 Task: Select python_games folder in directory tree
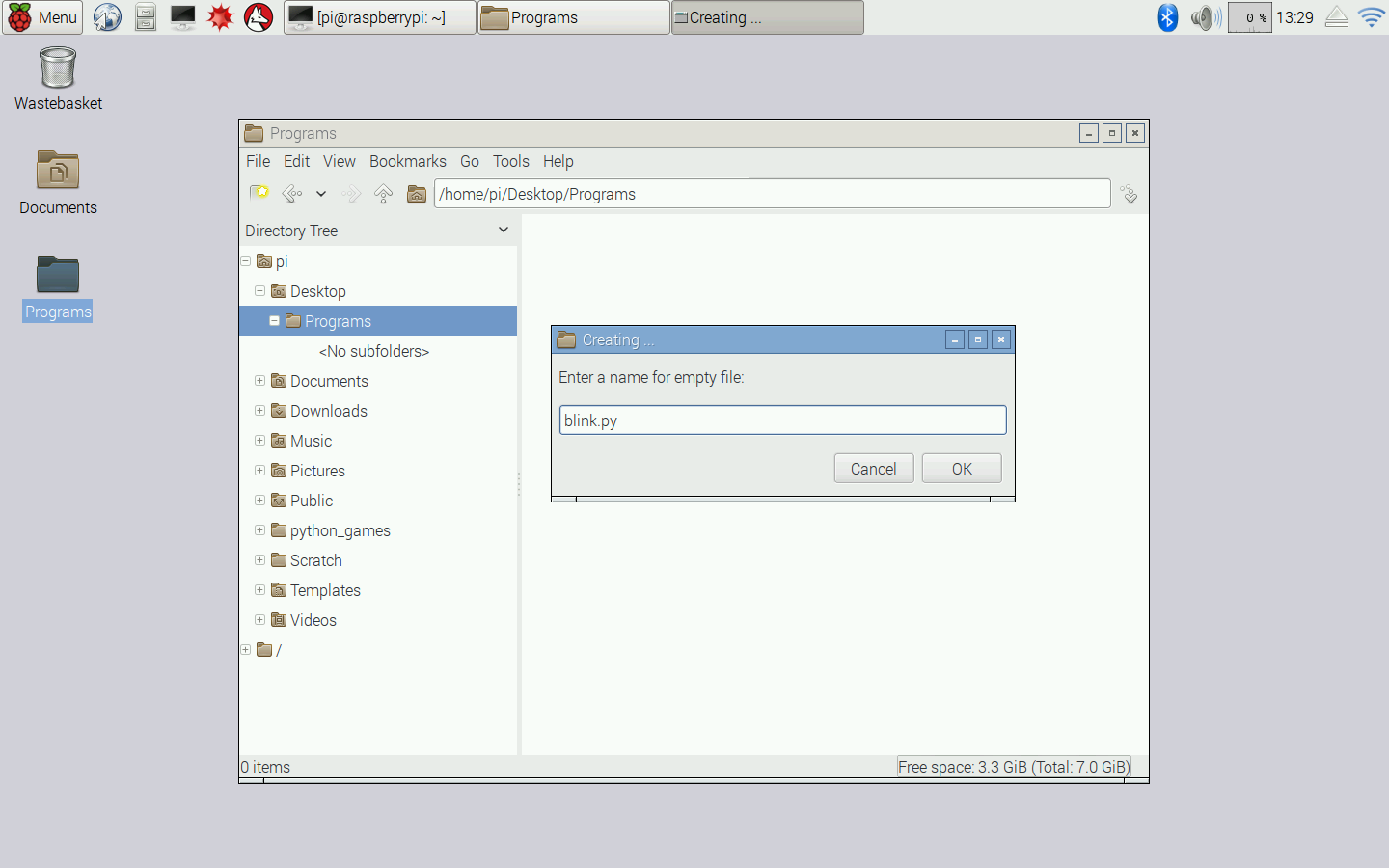[x=331, y=530]
